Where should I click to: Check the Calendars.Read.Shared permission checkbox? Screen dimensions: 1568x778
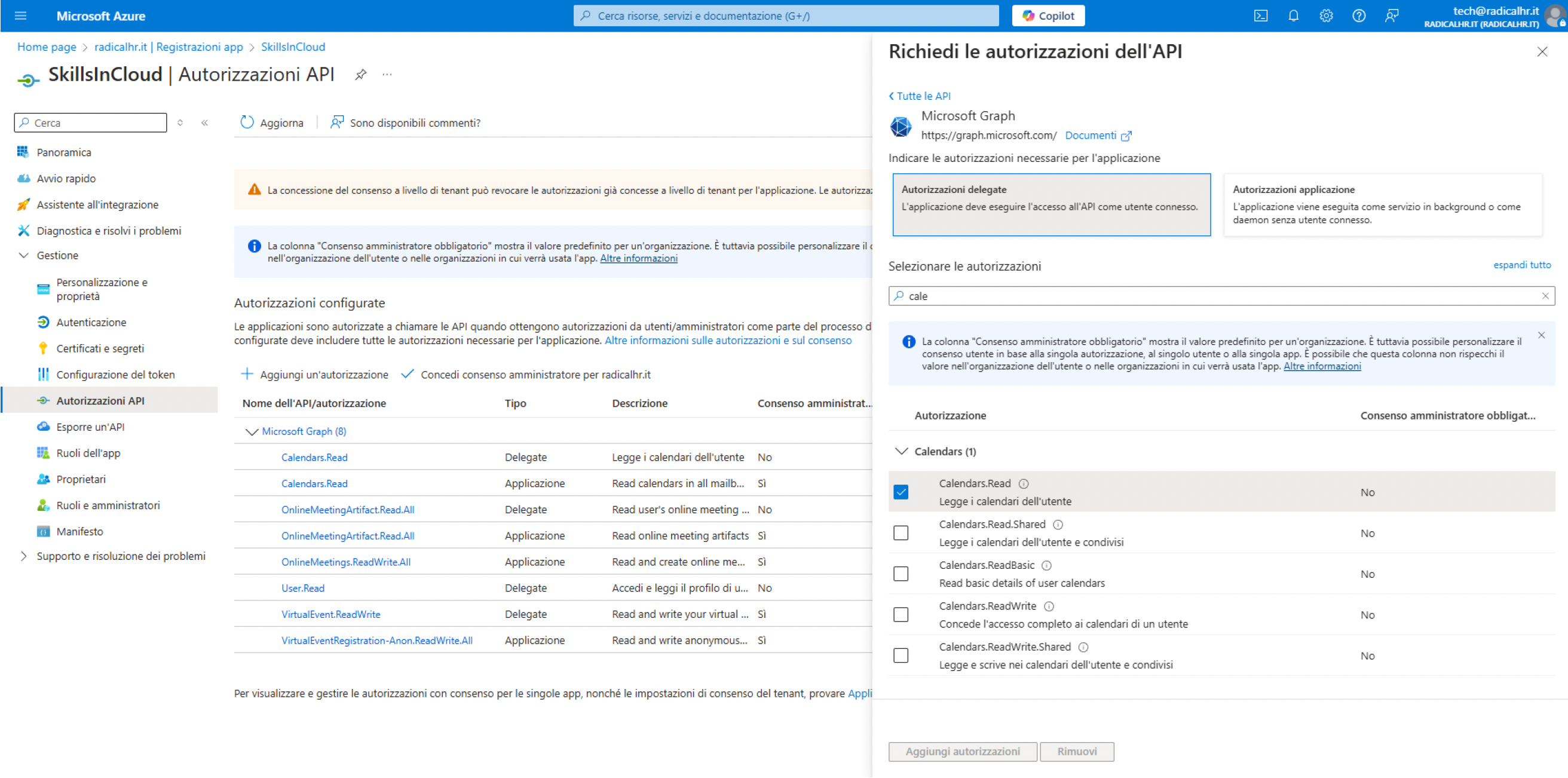click(901, 533)
